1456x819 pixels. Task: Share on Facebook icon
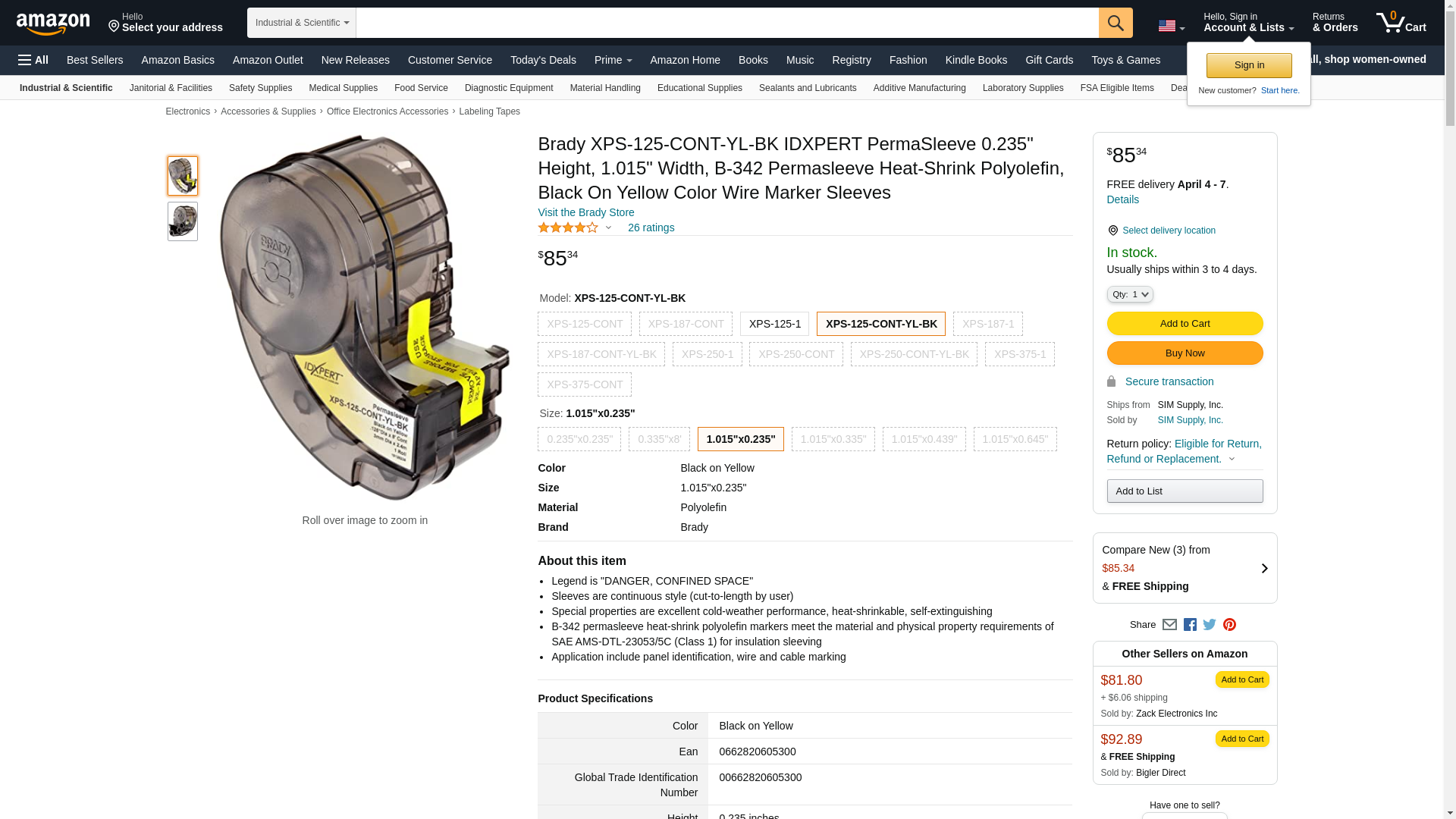coord(1190,625)
